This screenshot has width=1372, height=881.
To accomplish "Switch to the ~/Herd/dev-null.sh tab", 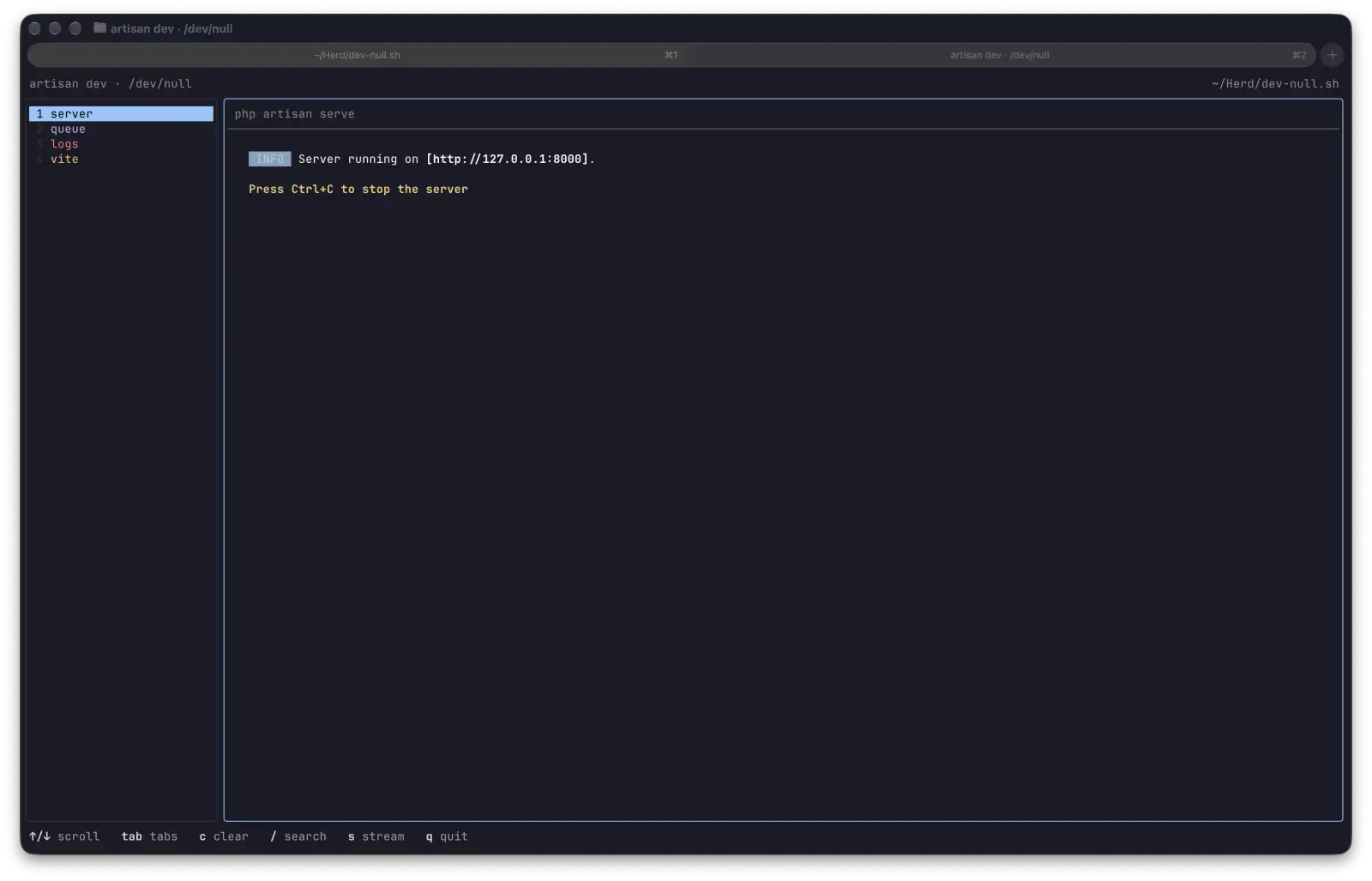I will click(357, 55).
